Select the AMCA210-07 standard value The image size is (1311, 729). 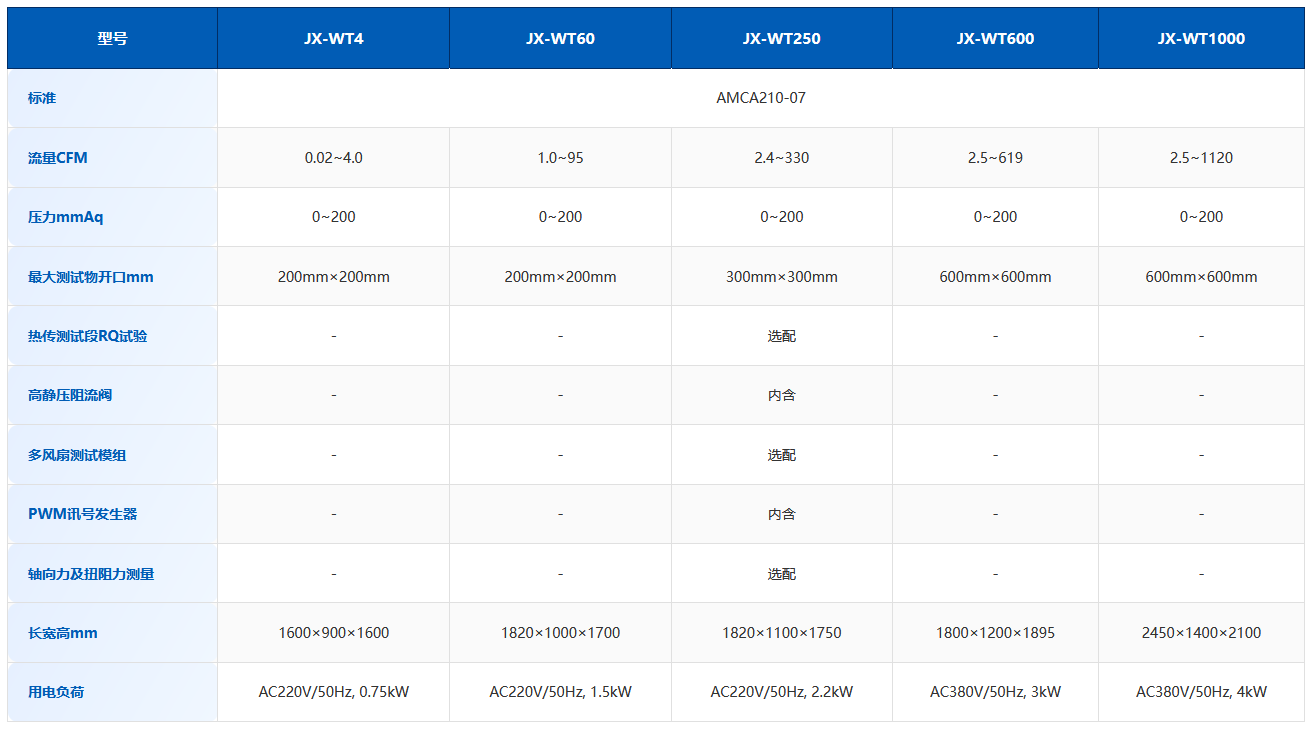click(760, 98)
